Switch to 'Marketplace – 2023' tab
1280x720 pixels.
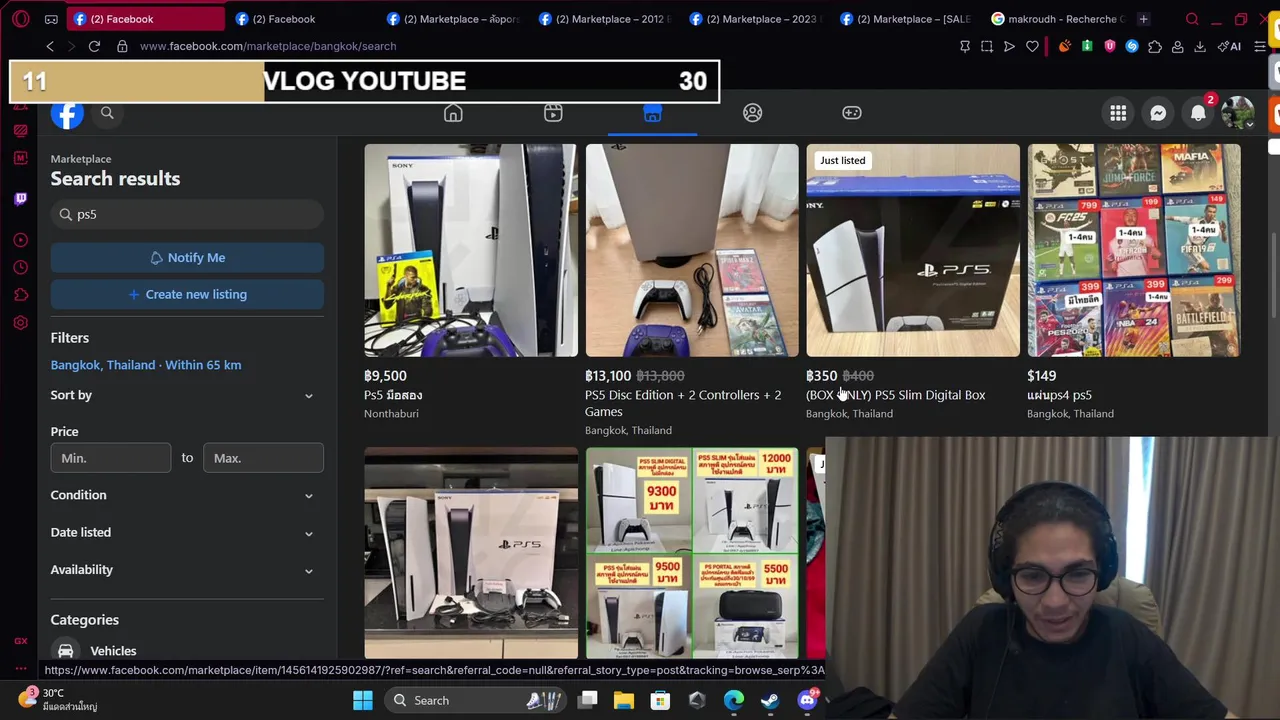point(756,19)
